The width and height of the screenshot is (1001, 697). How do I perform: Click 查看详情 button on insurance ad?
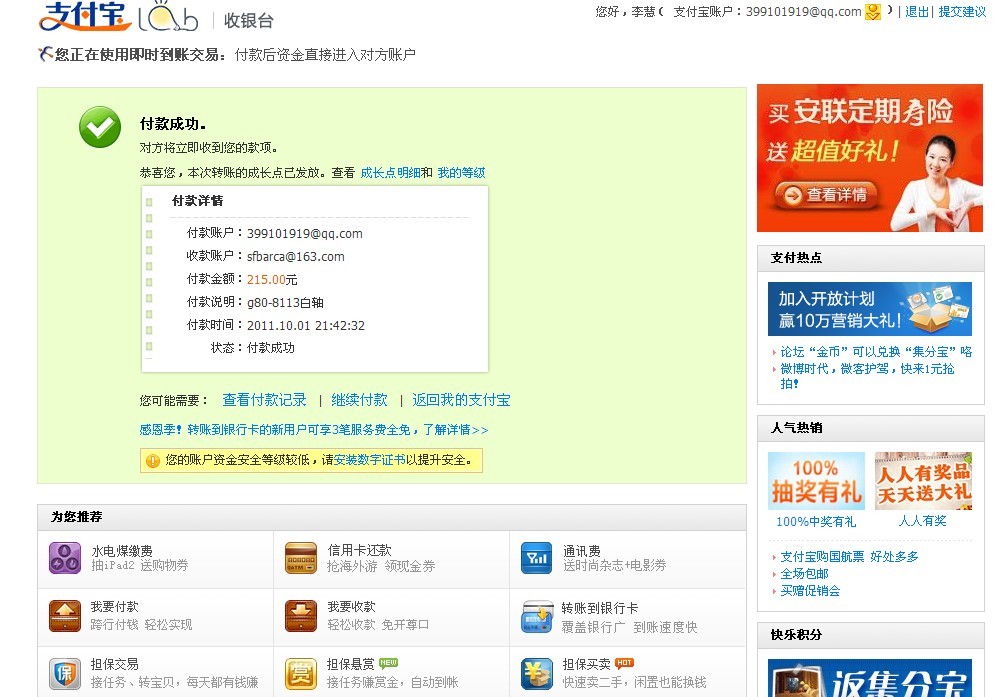coord(826,195)
